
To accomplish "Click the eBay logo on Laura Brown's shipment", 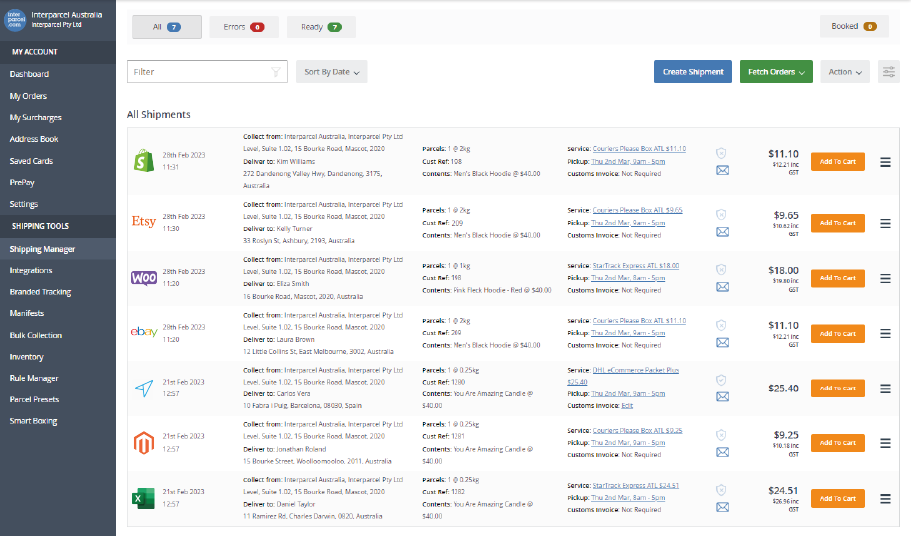I will click(x=142, y=332).
